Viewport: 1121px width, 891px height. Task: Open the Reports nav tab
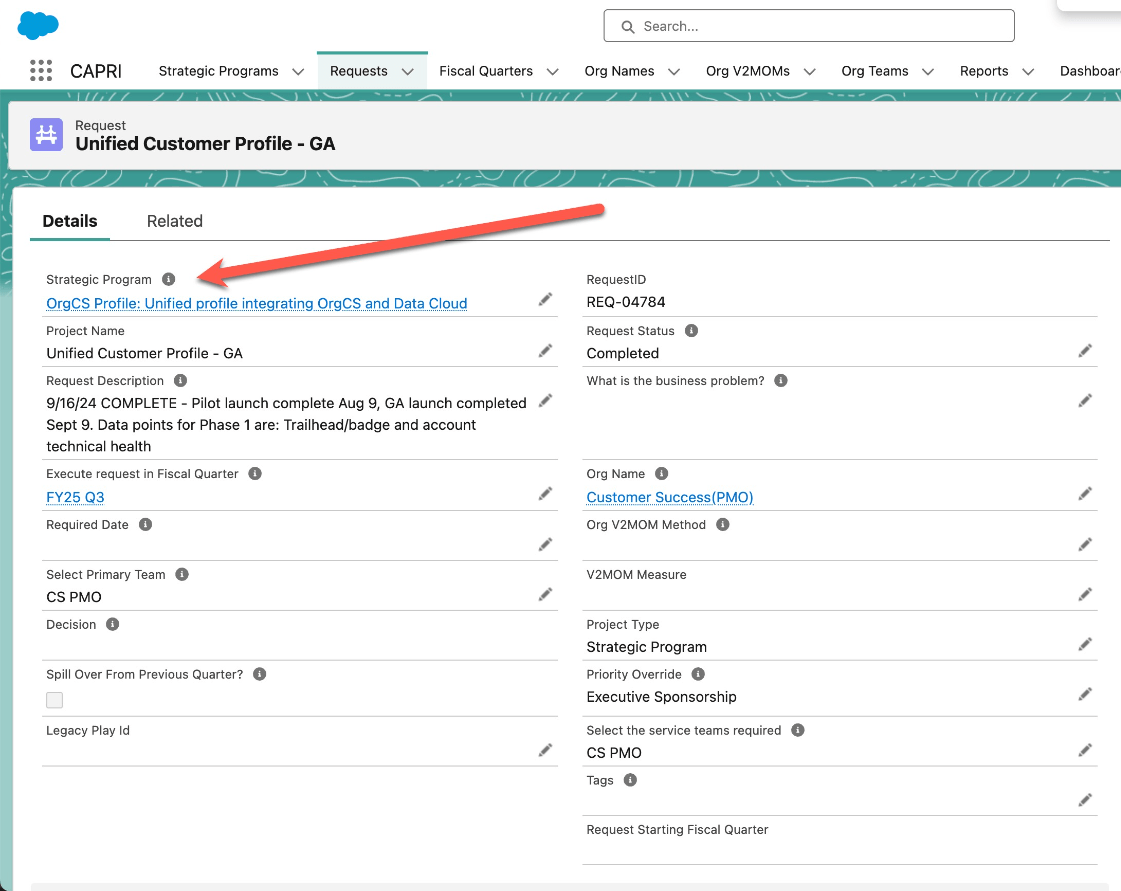click(x=984, y=71)
